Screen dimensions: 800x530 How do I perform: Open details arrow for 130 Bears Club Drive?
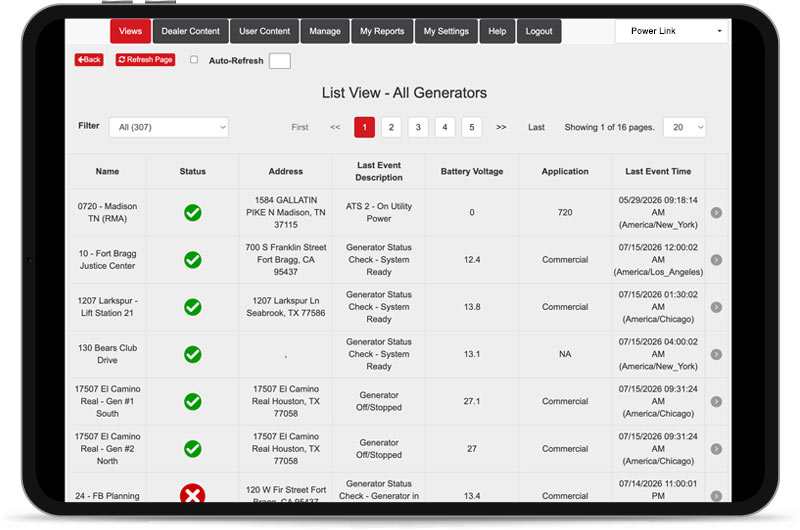tap(716, 354)
